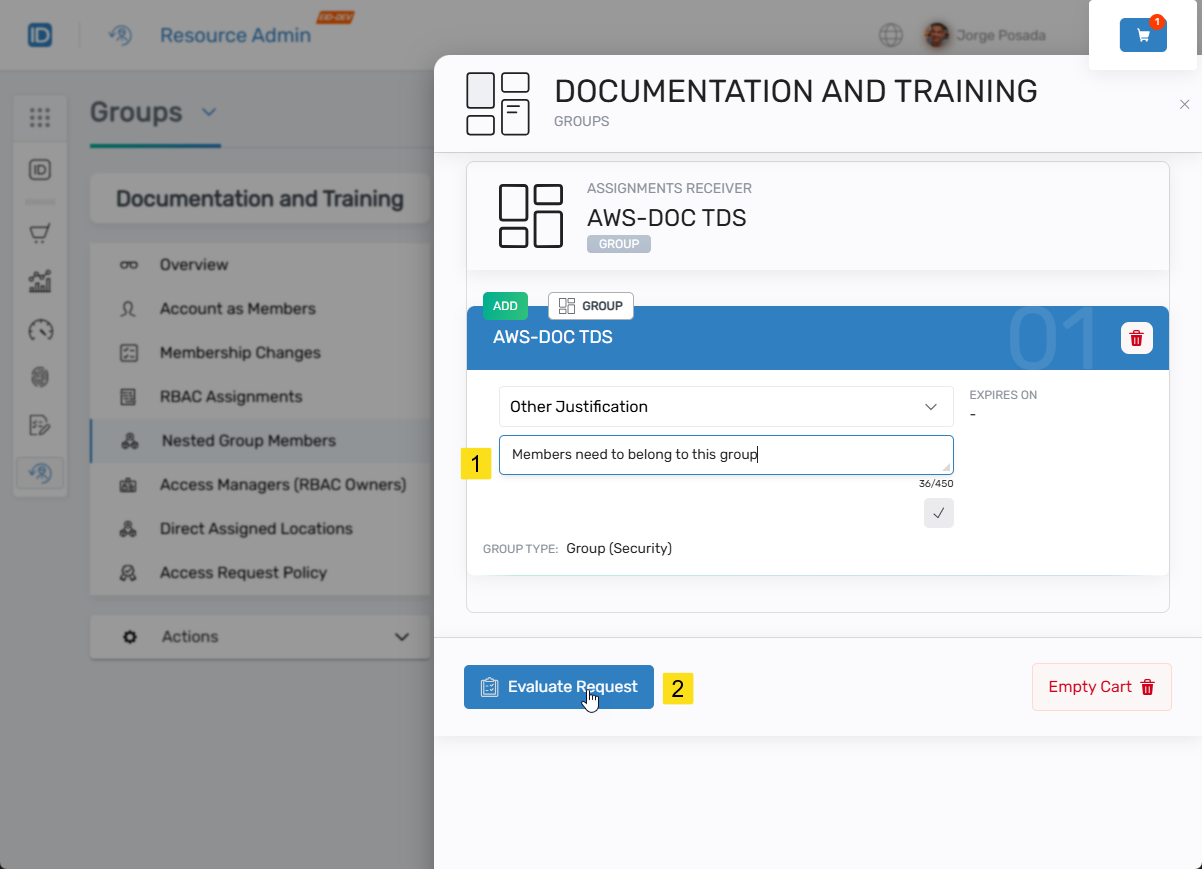Open the Other Justification dropdown
Image resolution: width=1202 pixels, height=869 pixels.
point(725,407)
